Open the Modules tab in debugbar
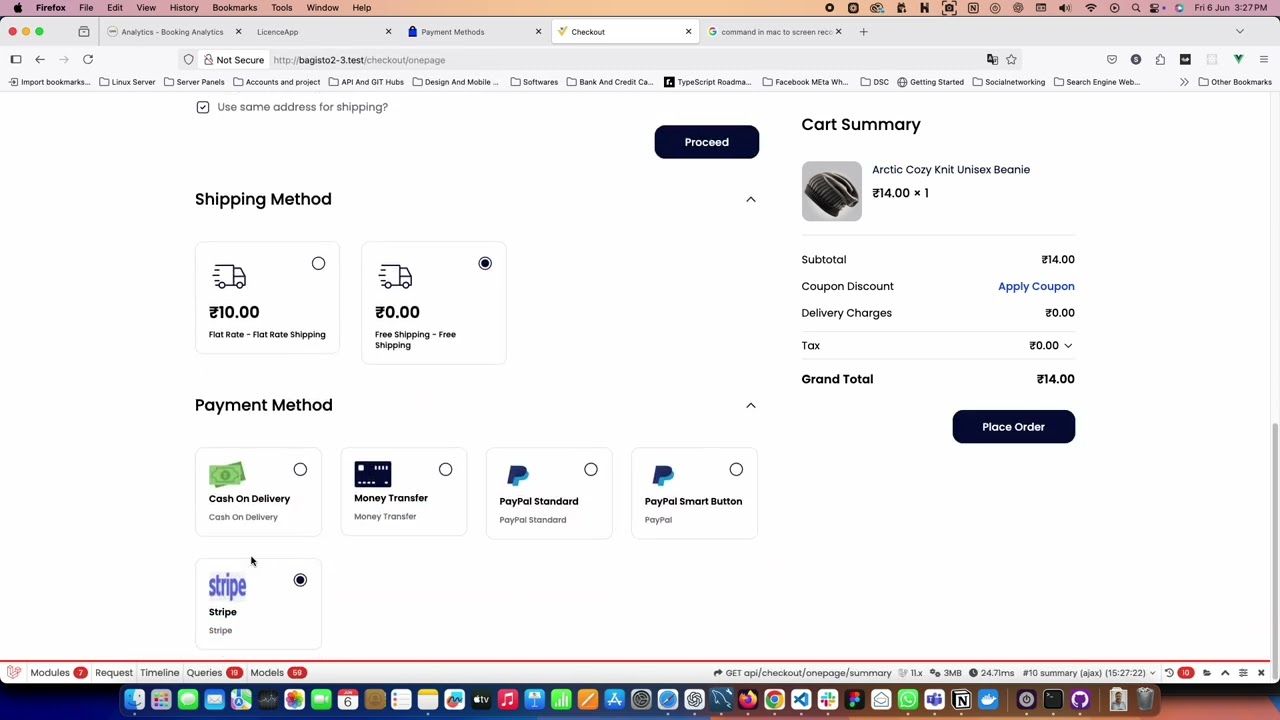The width and height of the screenshot is (1280, 720). click(58, 673)
